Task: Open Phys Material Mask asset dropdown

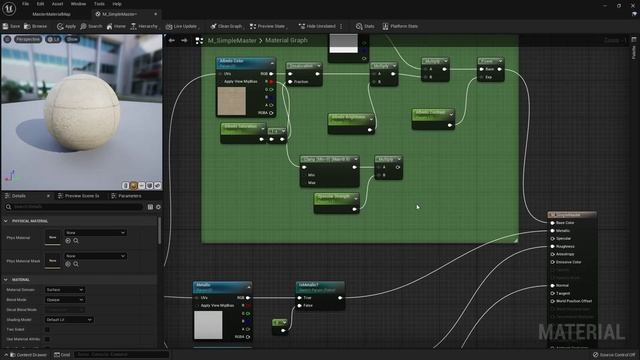Action: tap(95, 256)
